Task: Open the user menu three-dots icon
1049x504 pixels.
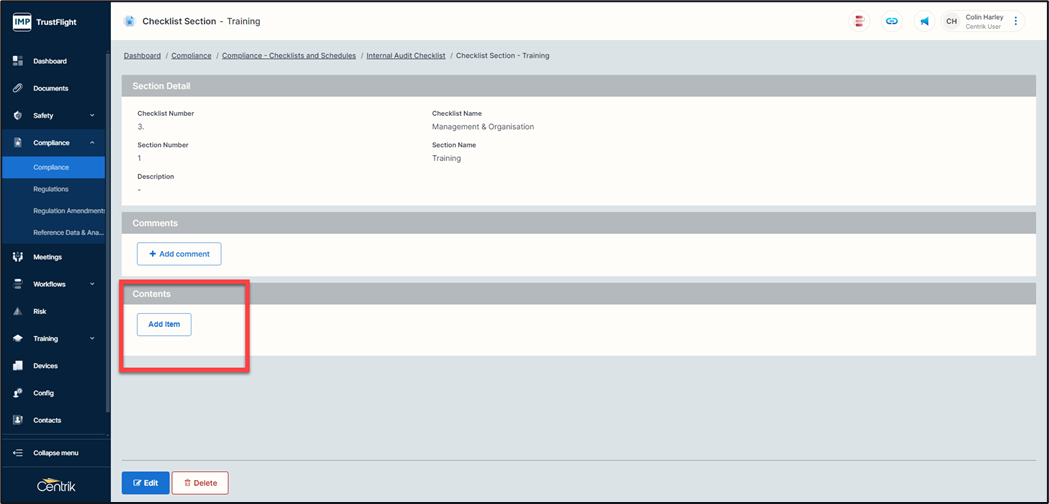Action: (x=1016, y=21)
